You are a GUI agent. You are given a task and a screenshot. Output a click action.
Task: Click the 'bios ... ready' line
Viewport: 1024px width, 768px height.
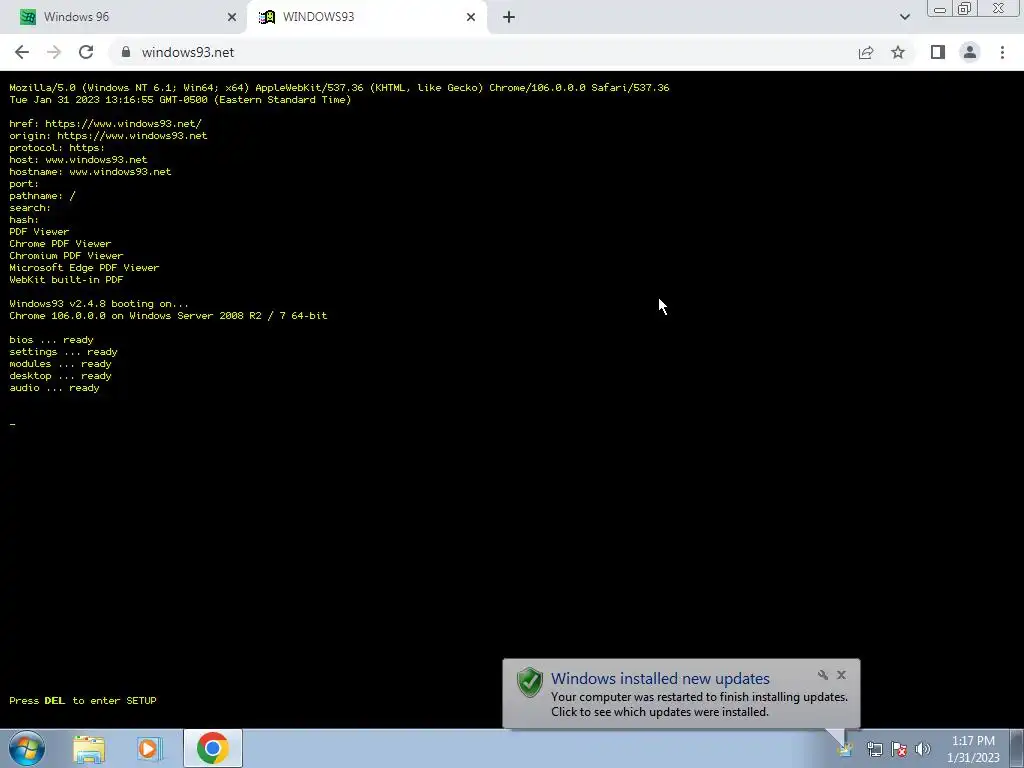51,340
